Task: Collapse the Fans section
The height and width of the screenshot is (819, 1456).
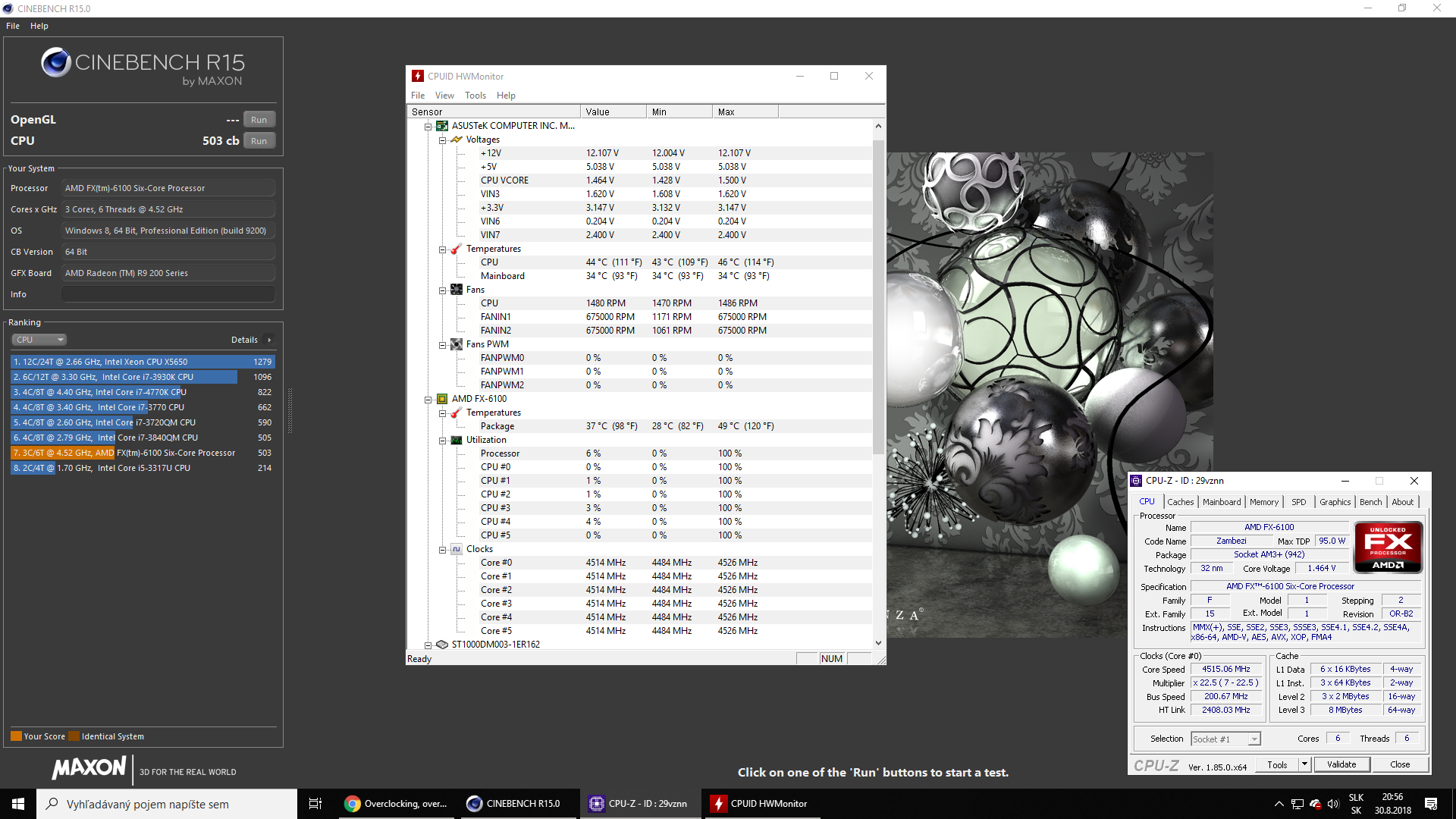Action: click(x=442, y=290)
